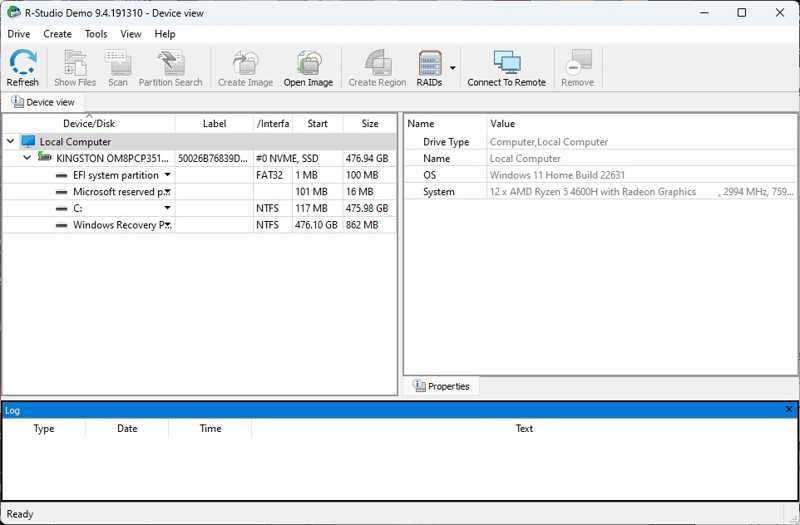Open the C: partition dropdown arrow
This screenshot has height=525, width=800.
tap(167, 208)
